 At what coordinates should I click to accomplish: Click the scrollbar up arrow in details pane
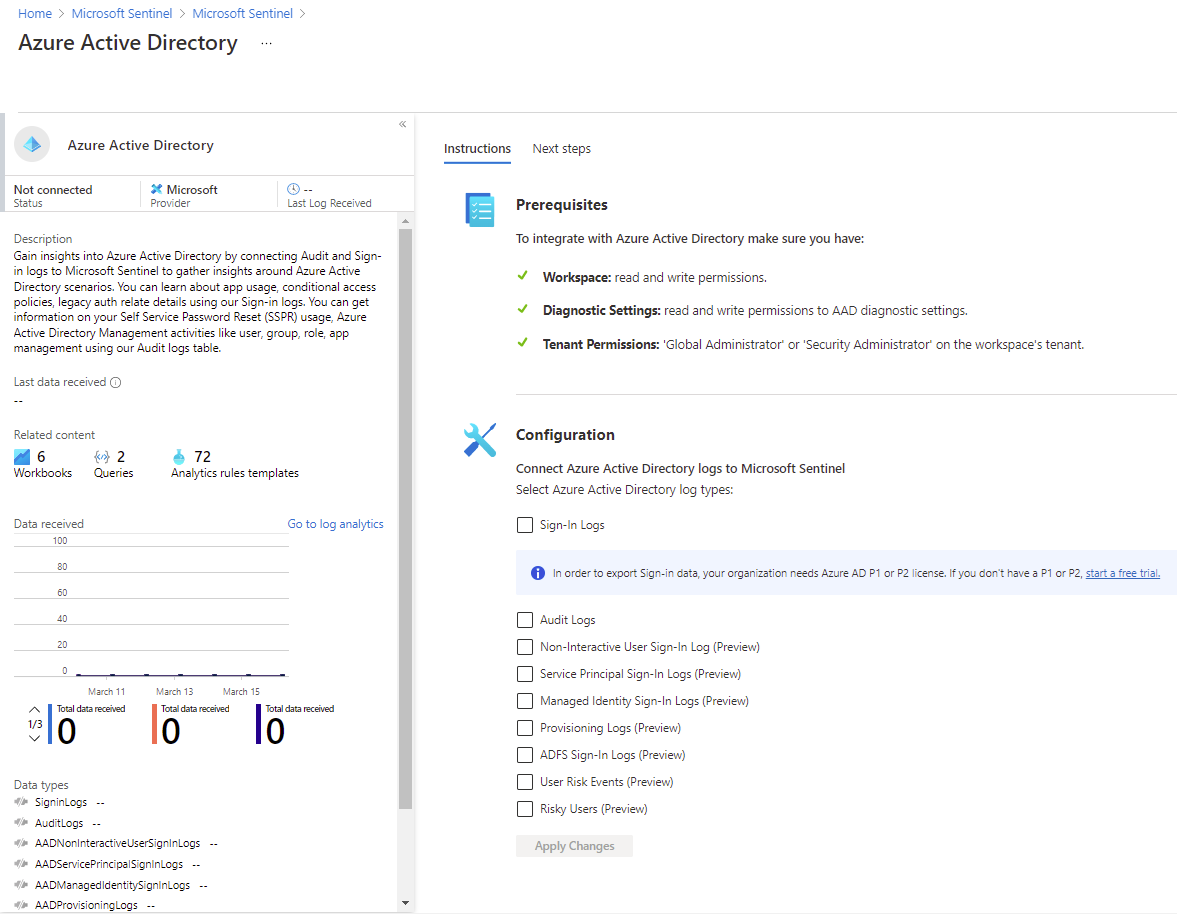[x=405, y=221]
